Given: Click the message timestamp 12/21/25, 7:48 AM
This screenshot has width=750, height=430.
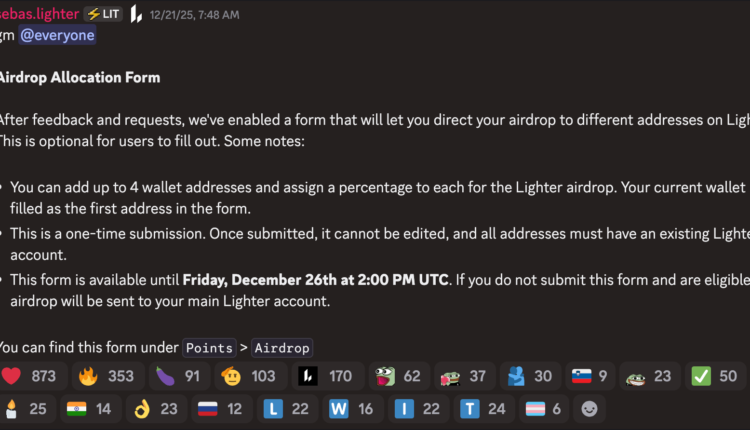Looking at the screenshot, I should tap(195, 15).
